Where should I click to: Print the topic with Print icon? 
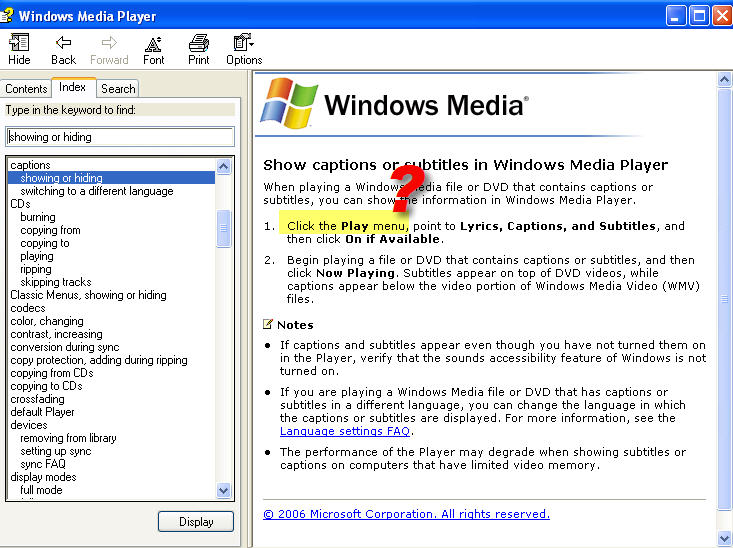click(199, 43)
